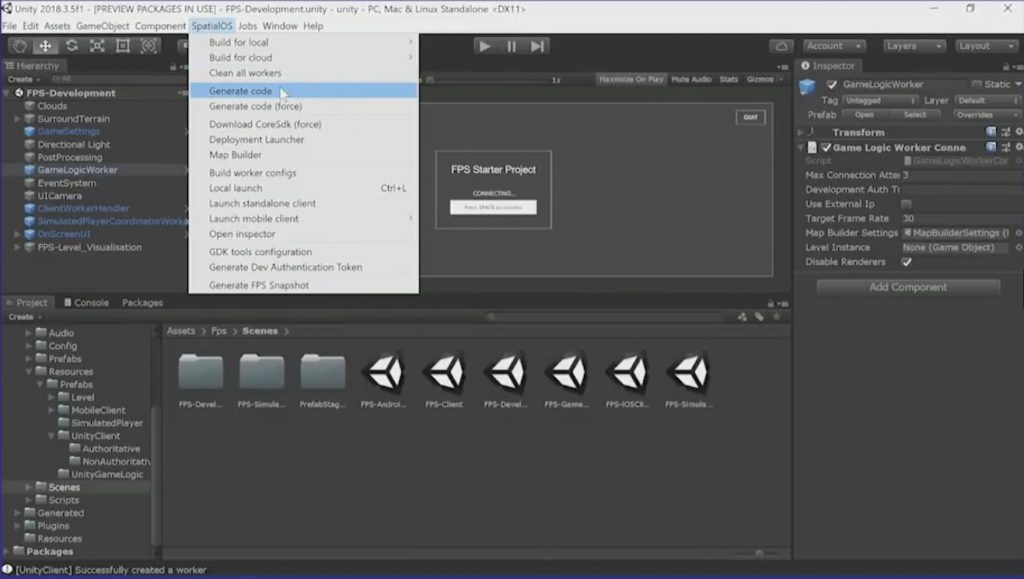1024x579 pixels.
Task: Open the cloud services panel
Action: pyautogui.click(x=781, y=46)
